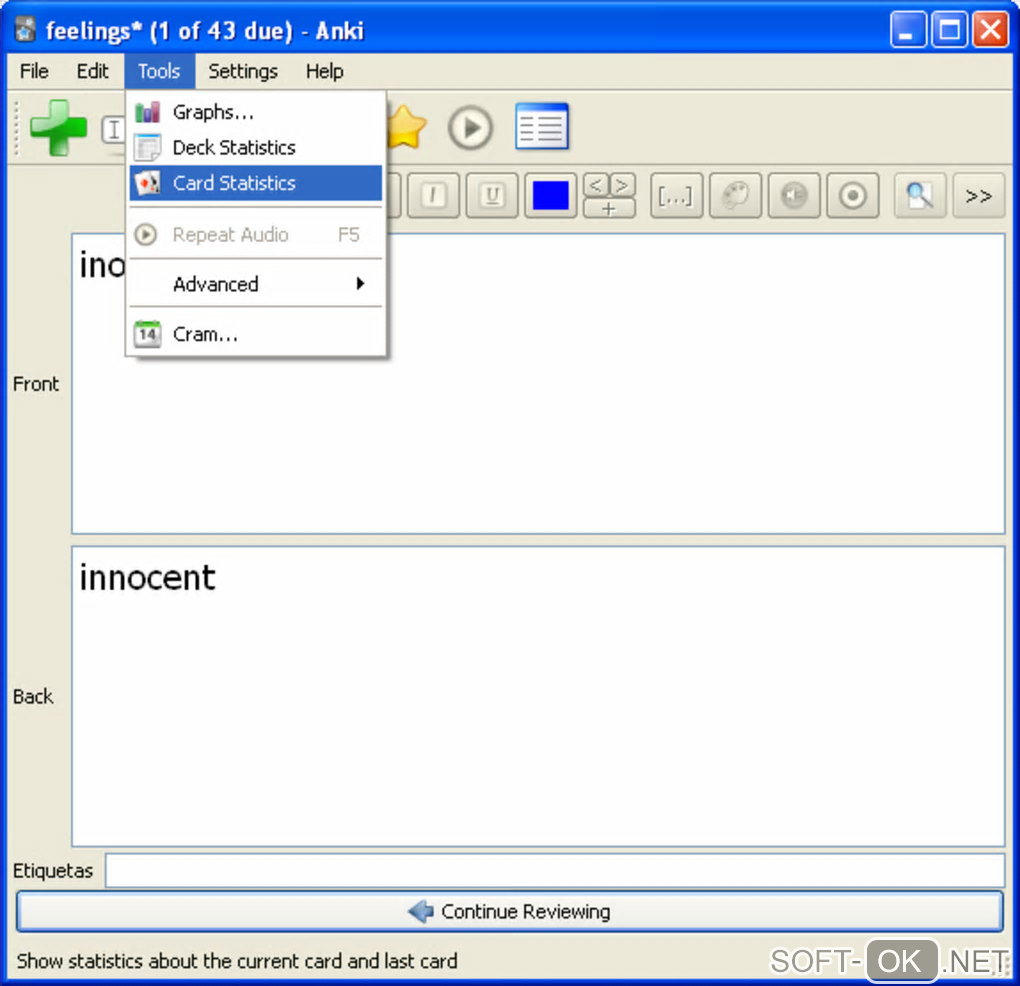Image resolution: width=1020 pixels, height=986 pixels.
Task: Click the previous color arrow button
Action: click(596, 185)
